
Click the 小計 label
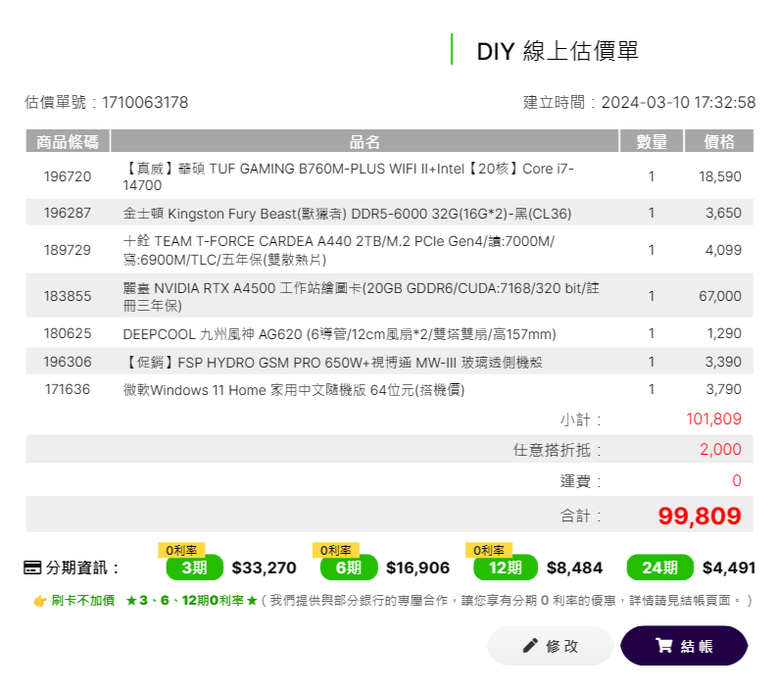(581, 419)
